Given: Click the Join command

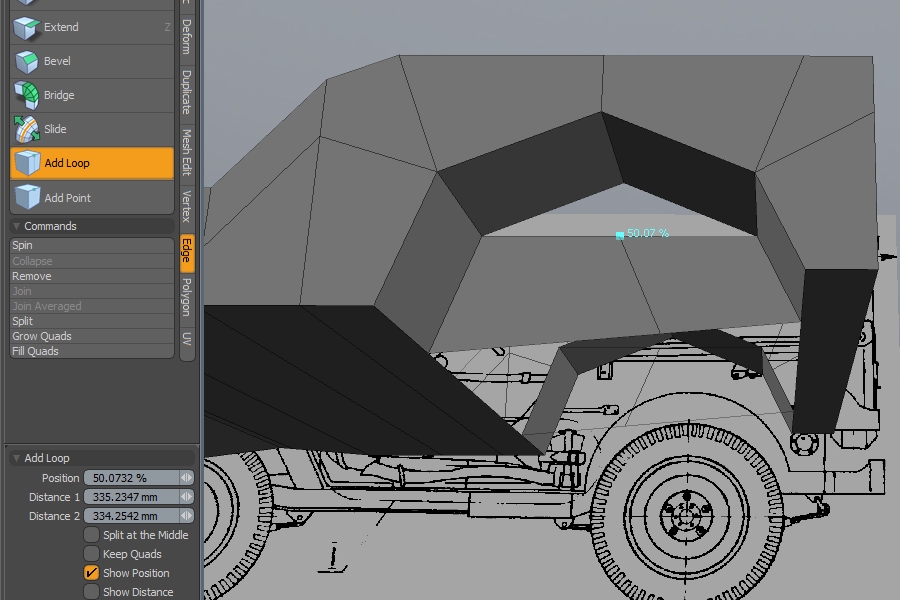Looking at the screenshot, I should point(92,291).
